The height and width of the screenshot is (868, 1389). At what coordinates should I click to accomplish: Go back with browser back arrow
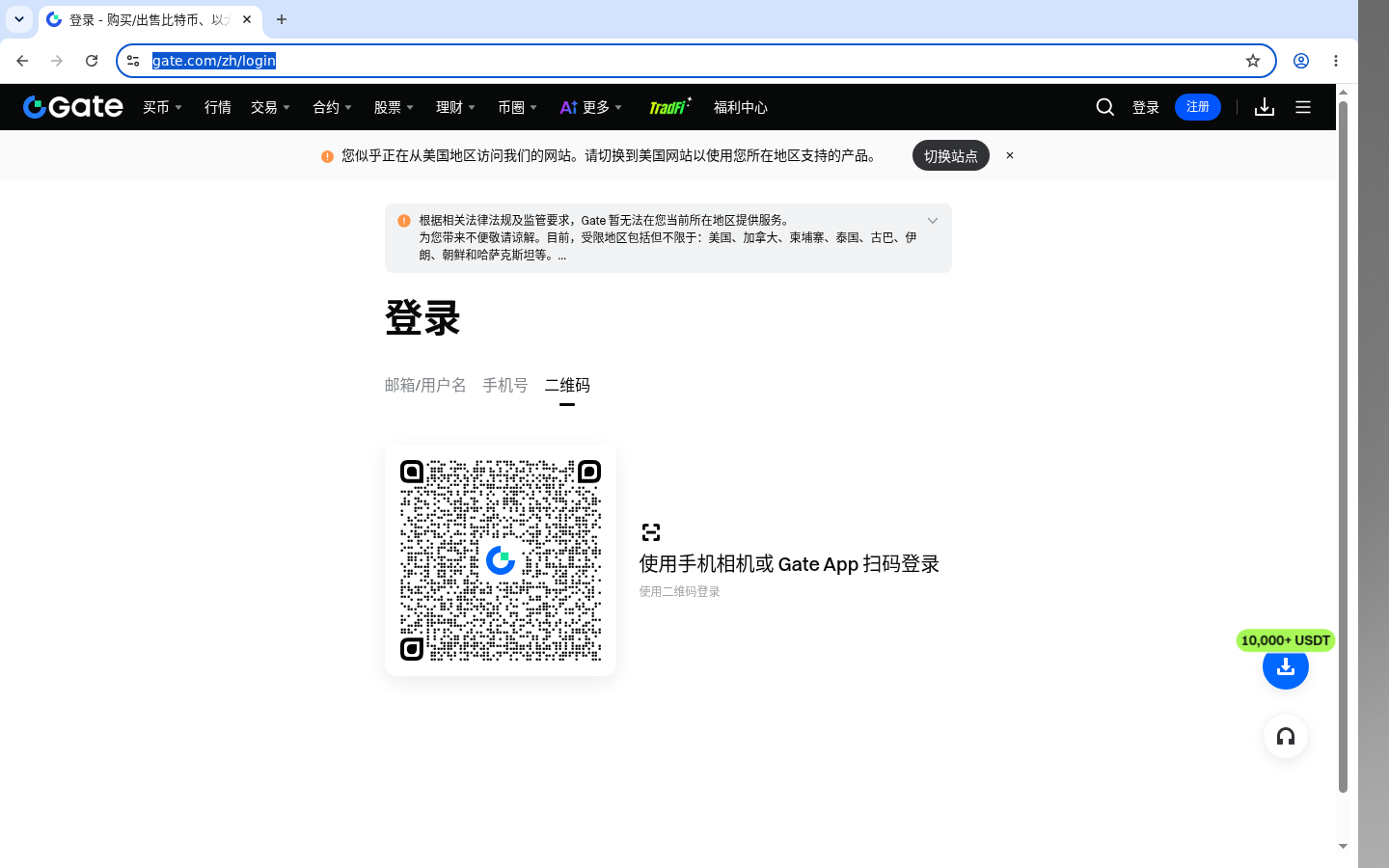tap(22, 61)
